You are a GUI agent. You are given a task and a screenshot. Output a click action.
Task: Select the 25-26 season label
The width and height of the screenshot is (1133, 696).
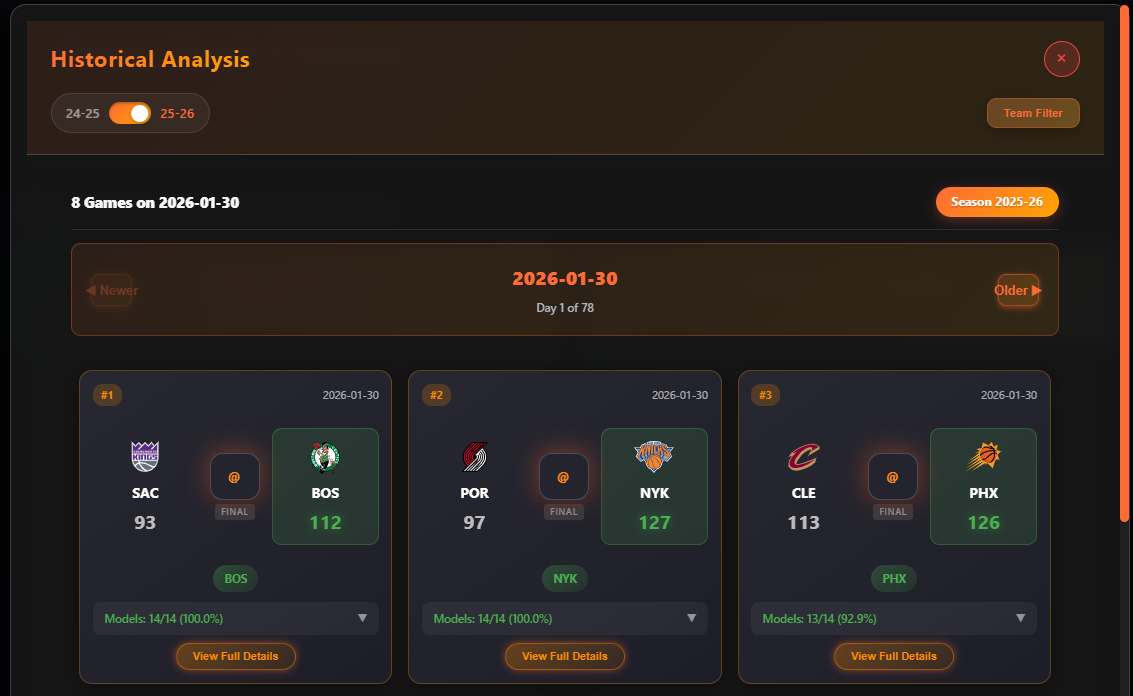point(177,113)
